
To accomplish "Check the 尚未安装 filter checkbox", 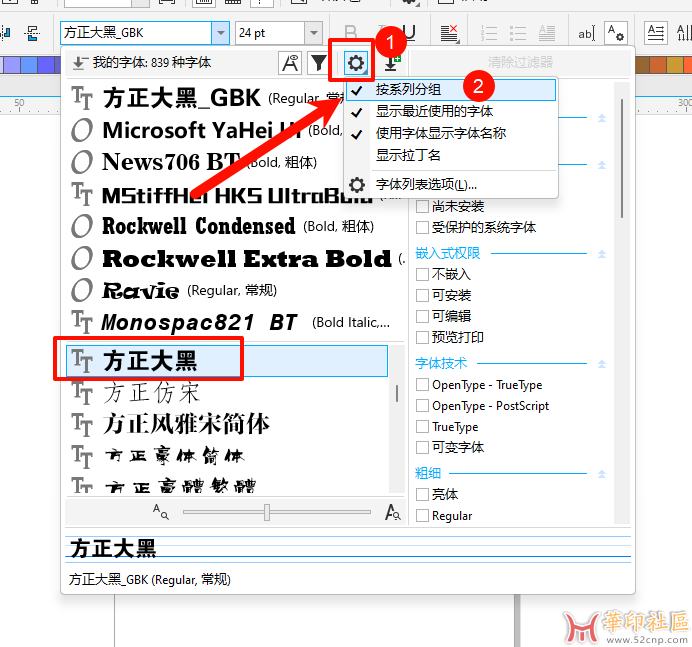I will click(422, 206).
